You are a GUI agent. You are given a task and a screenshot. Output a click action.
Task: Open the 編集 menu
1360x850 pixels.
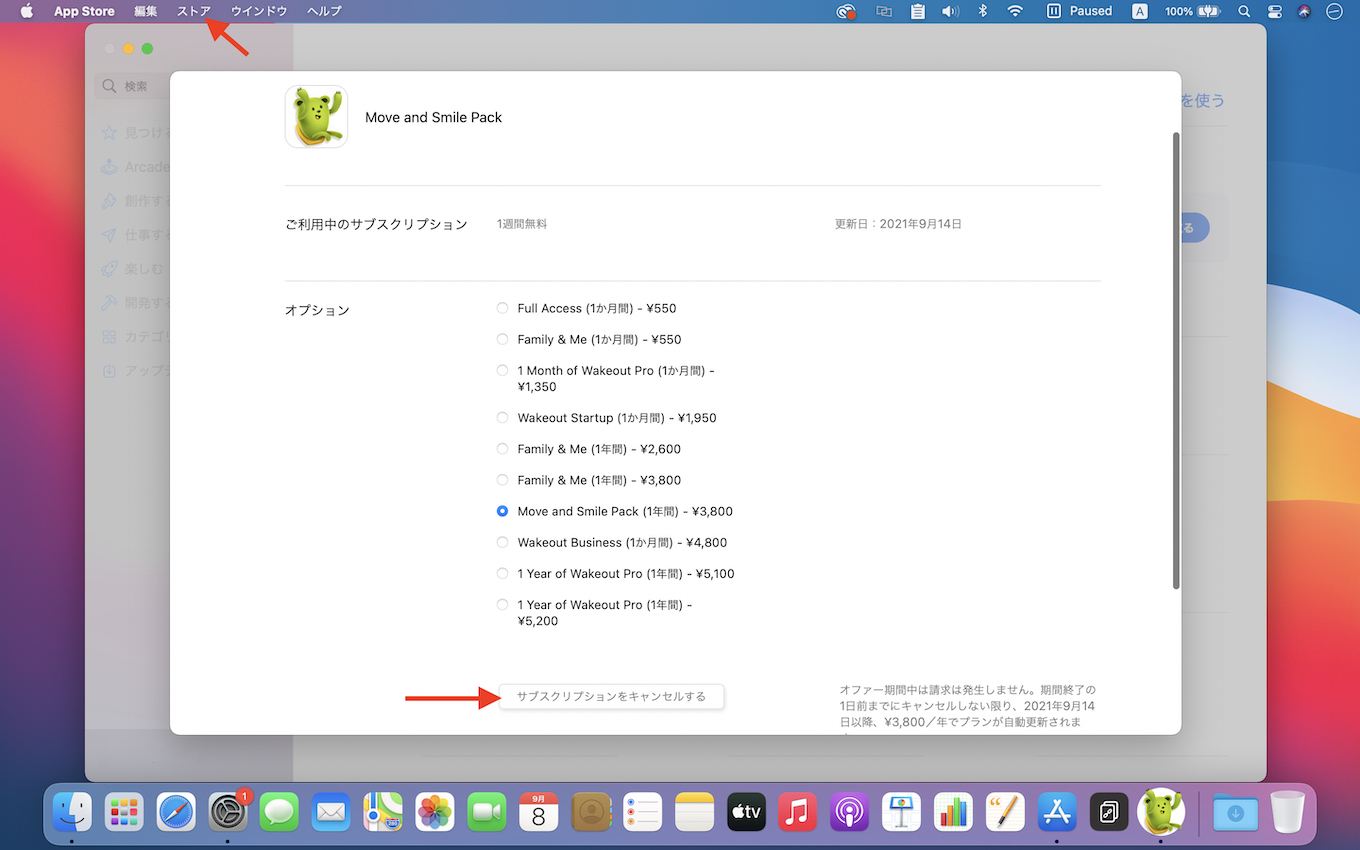pyautogui.click(x=146, y=11)
